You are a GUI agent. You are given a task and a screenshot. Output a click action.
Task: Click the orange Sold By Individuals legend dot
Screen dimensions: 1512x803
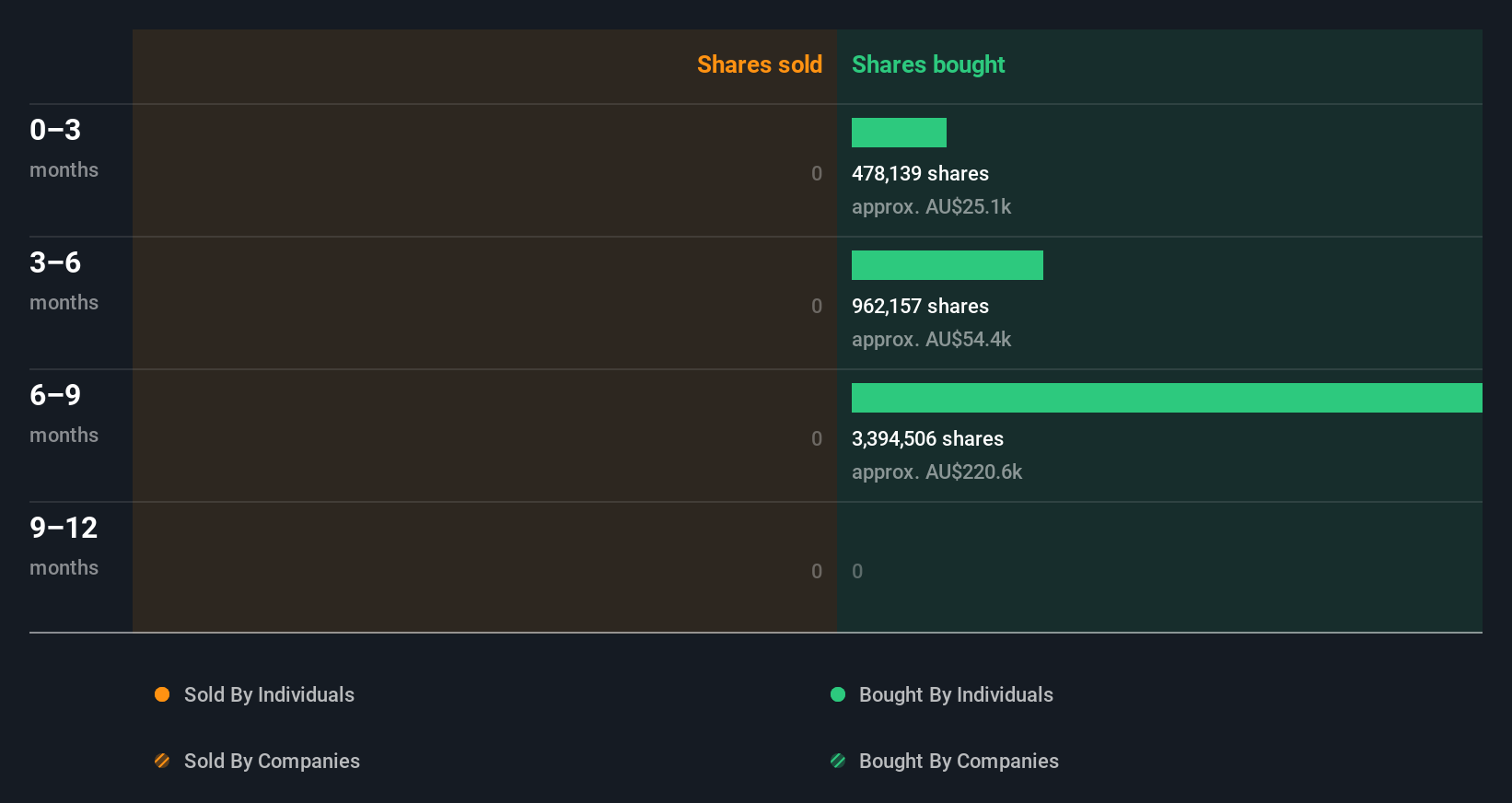point(162,694)
